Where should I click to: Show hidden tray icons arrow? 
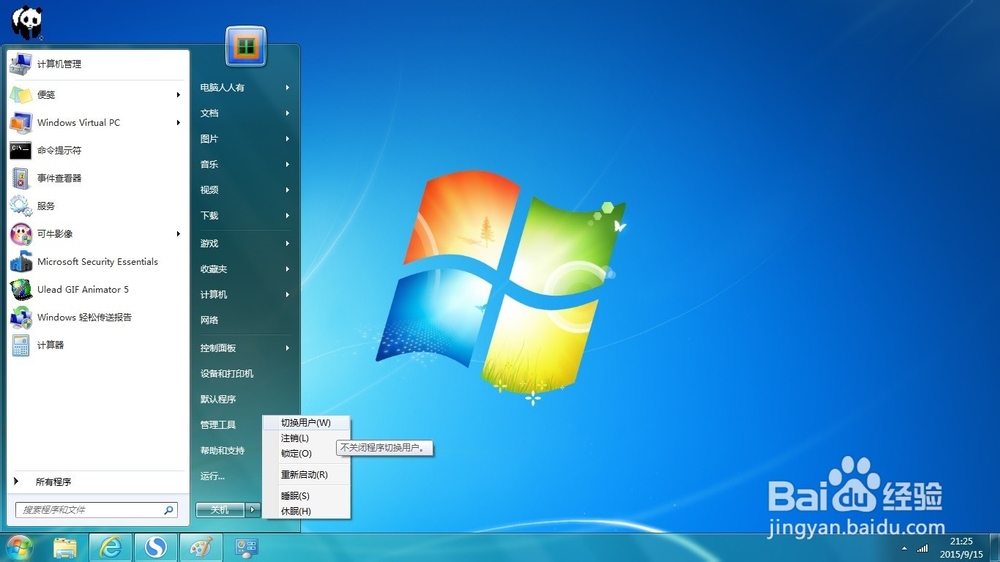904,549
